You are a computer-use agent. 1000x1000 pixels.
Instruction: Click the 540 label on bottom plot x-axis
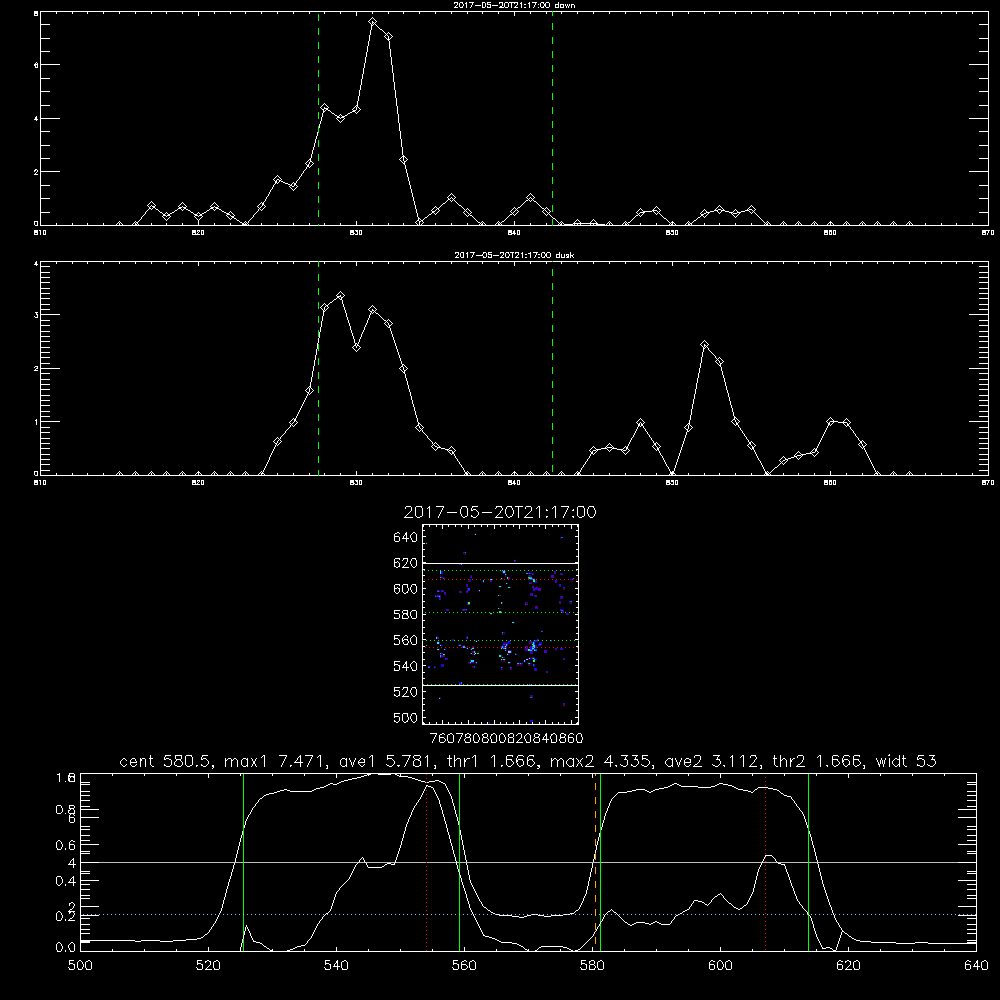click(336, 966)
